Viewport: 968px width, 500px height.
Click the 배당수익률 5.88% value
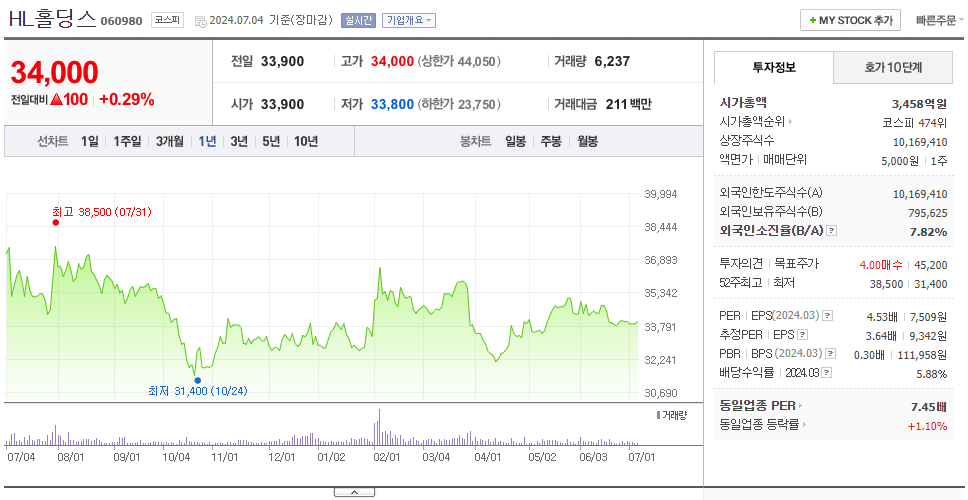[x=932, y=374]
